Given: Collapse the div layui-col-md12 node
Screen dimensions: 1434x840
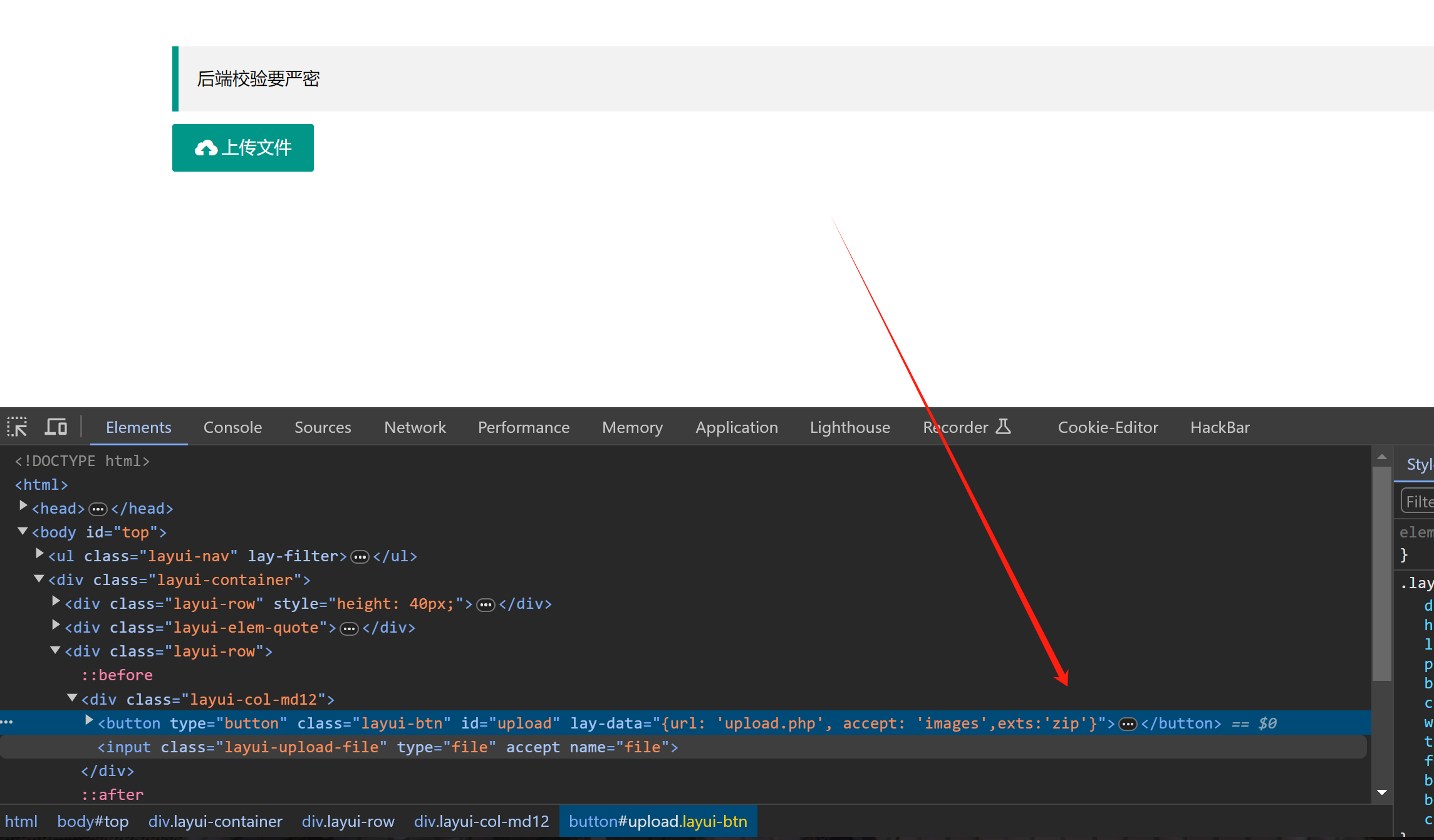Looking at the screenshot, I should (x=73, y=697).
